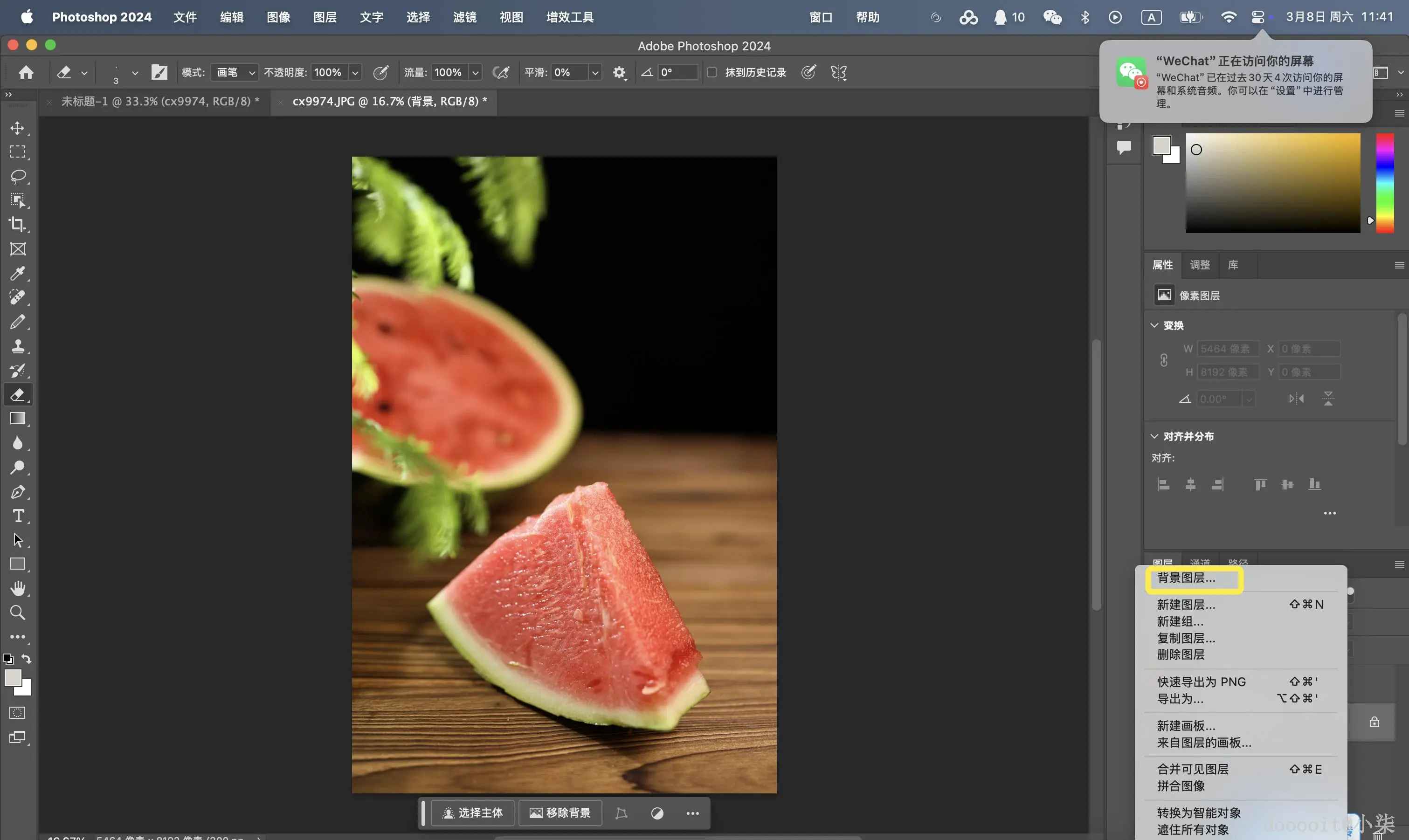Toggle quick mask mode icon
The height and width of the screenshot is (840, 1409).
pos(18,713)
